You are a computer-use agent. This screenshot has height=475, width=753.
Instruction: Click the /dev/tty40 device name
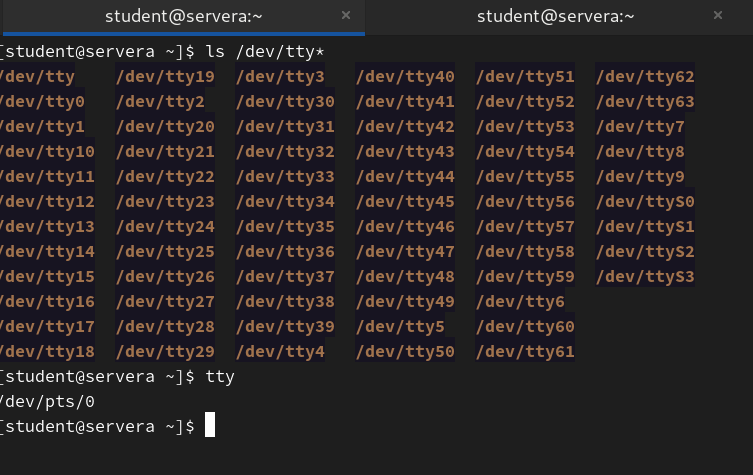point(405,76)
